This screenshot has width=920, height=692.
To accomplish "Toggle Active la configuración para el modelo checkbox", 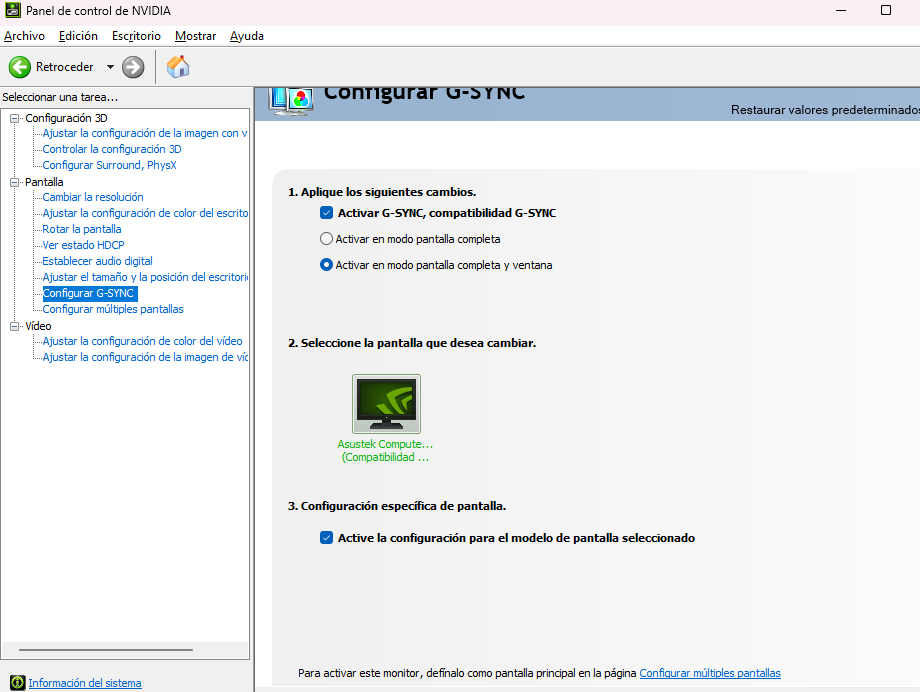I will click(x=327, y=538).
